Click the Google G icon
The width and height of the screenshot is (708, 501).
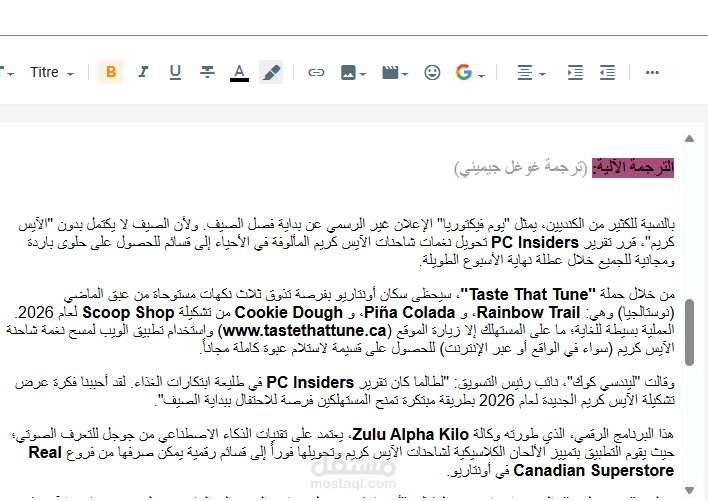464,72
